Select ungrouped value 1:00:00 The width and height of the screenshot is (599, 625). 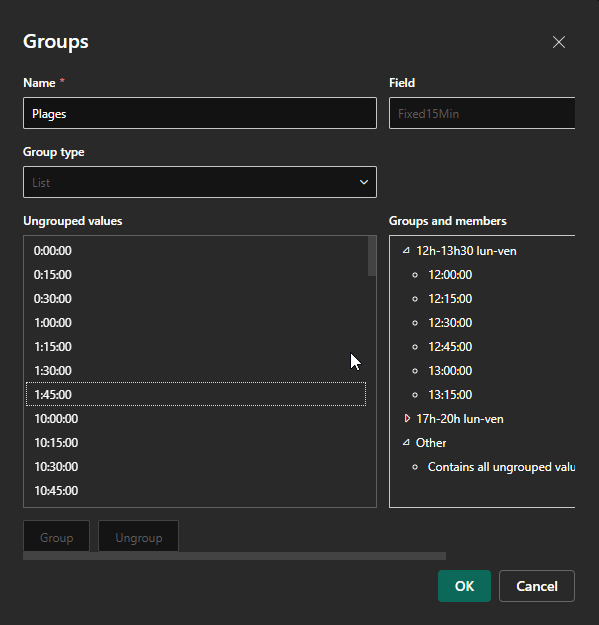tap(196, 322)
